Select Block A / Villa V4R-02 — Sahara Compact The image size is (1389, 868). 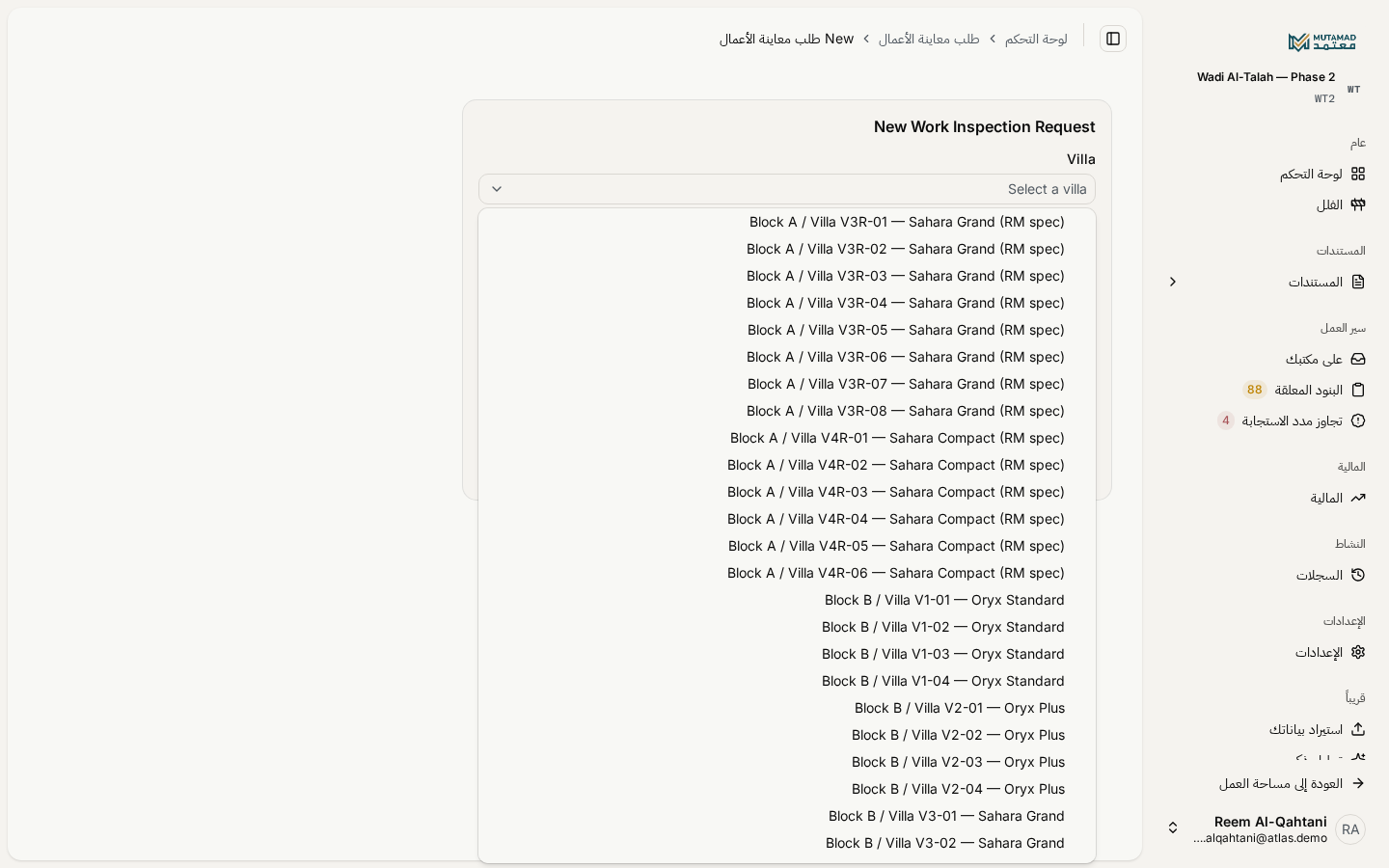pyautogui.click(x=787, y=465)
